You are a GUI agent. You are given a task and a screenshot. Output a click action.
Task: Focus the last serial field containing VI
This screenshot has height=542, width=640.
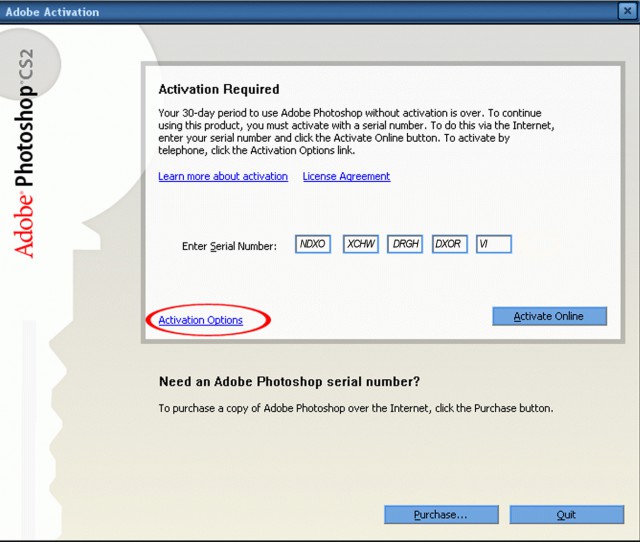(494, 244)
